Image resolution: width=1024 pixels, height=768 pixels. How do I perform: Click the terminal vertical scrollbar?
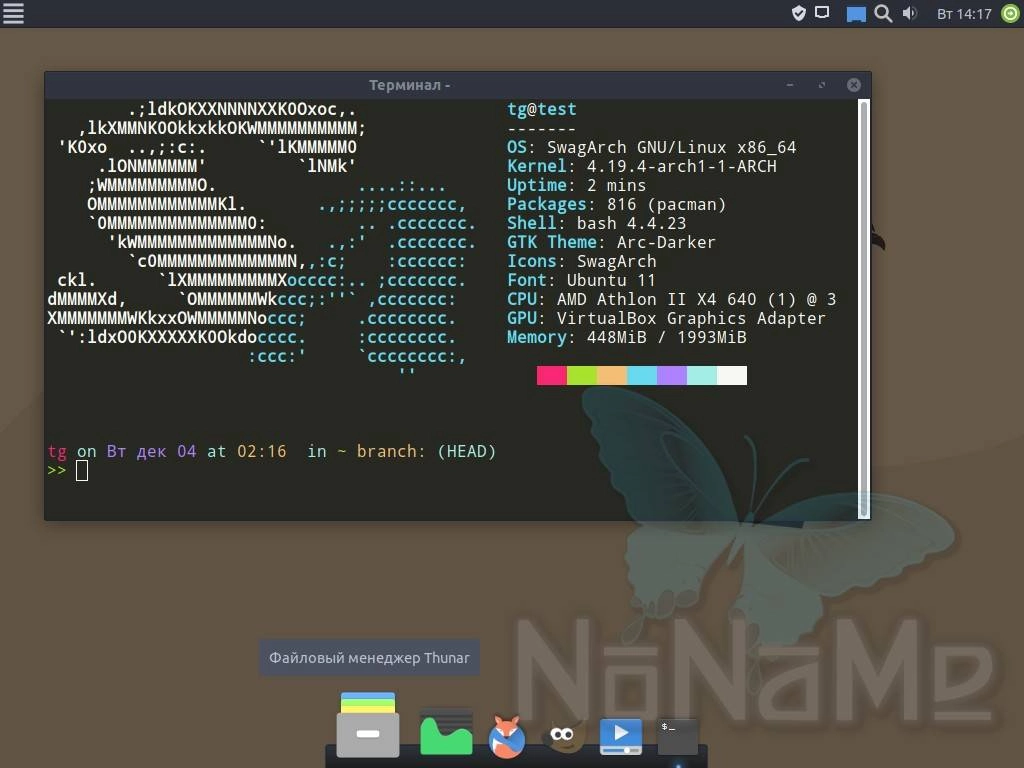tap(863, 309)
